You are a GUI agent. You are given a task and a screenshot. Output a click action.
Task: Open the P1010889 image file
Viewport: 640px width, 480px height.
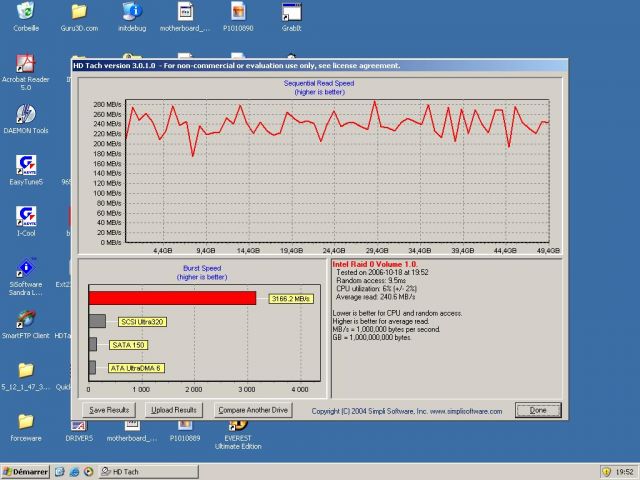click(x=185, y=430)
